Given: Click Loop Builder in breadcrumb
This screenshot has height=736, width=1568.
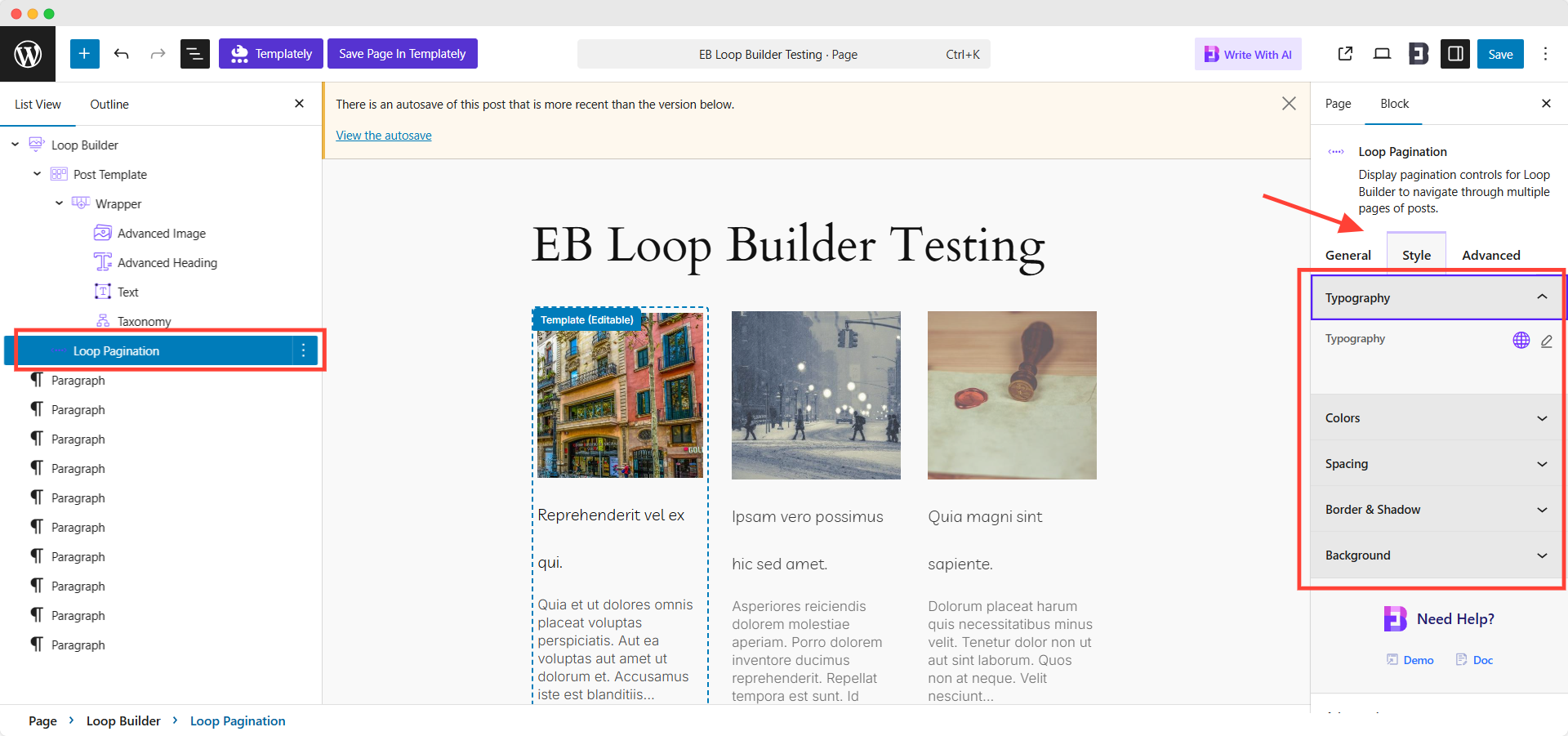Looking at the screenshot, I should click(x=123, y=721).
